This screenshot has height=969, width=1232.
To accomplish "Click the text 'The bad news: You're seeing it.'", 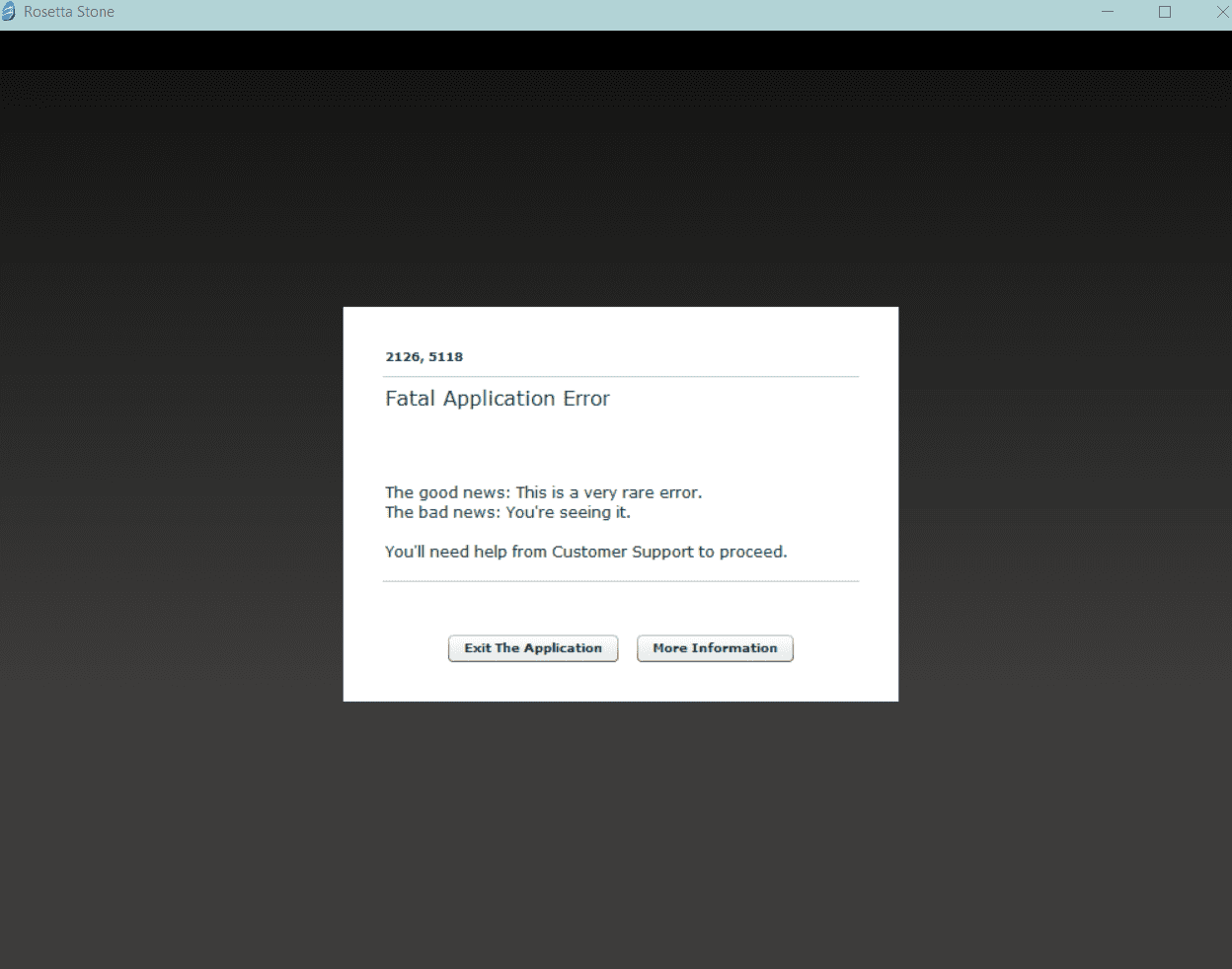I will pyautogui.click(x=507, y=512).
